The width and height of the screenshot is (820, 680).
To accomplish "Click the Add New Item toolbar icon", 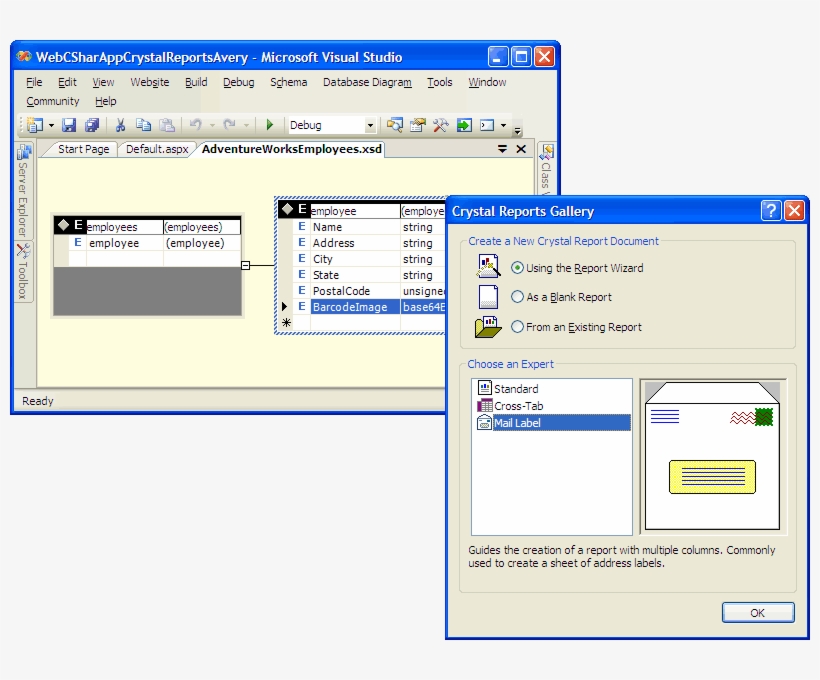I will (35, 125).
